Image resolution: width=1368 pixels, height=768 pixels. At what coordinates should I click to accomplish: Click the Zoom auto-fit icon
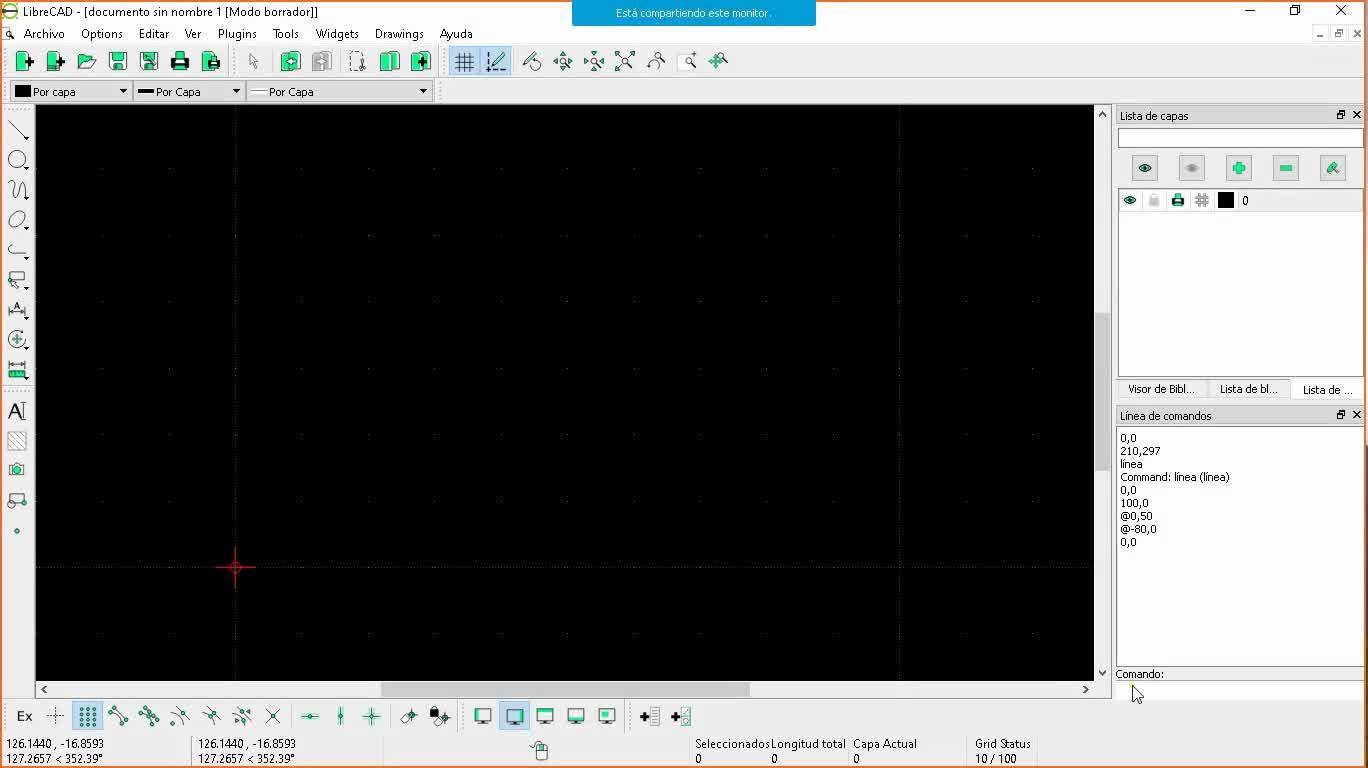(x=625, y=62)
